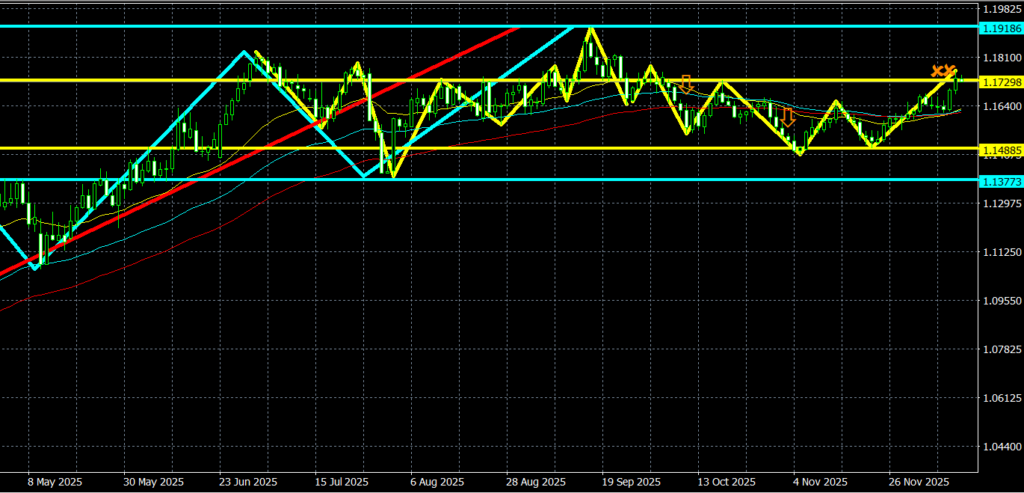Click the cyan 1.19186 price label

click(998, 27)
